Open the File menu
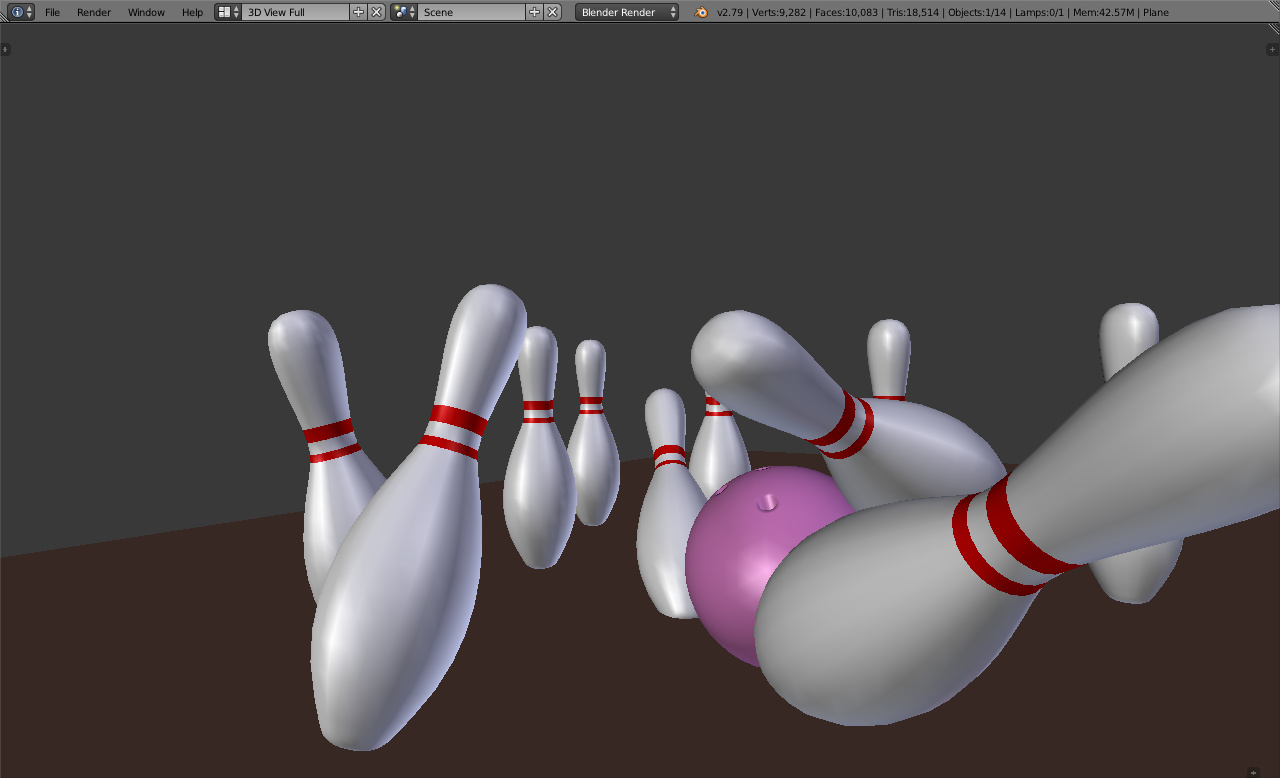This screenshot has height=778, width=1280. (x=52, y=12)
